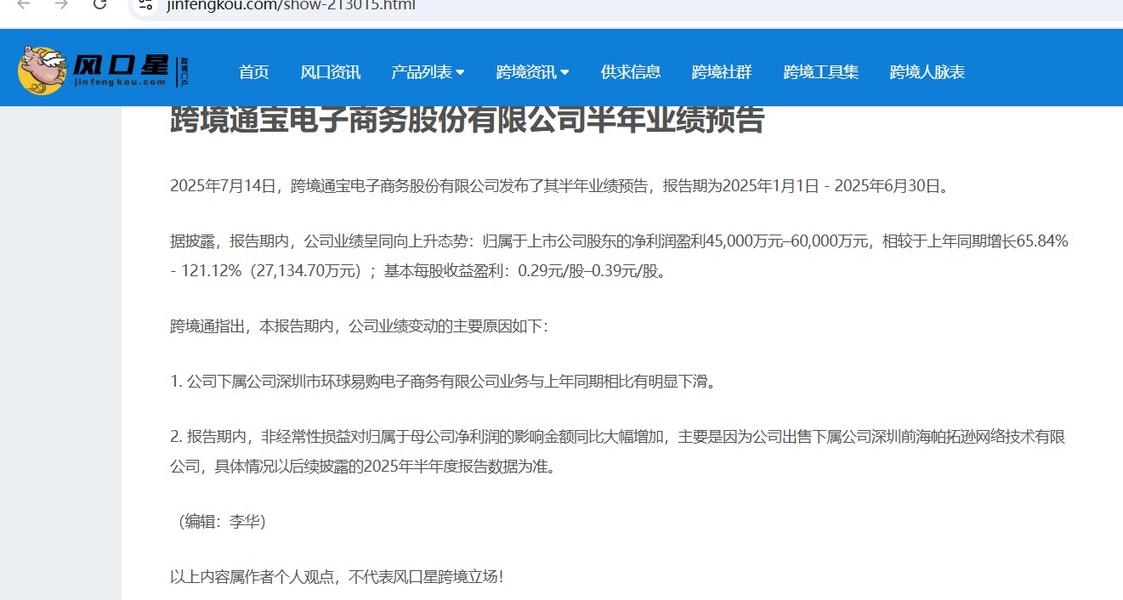Open site info icon in address bar

pyautogui.click(x=145, y=5)
